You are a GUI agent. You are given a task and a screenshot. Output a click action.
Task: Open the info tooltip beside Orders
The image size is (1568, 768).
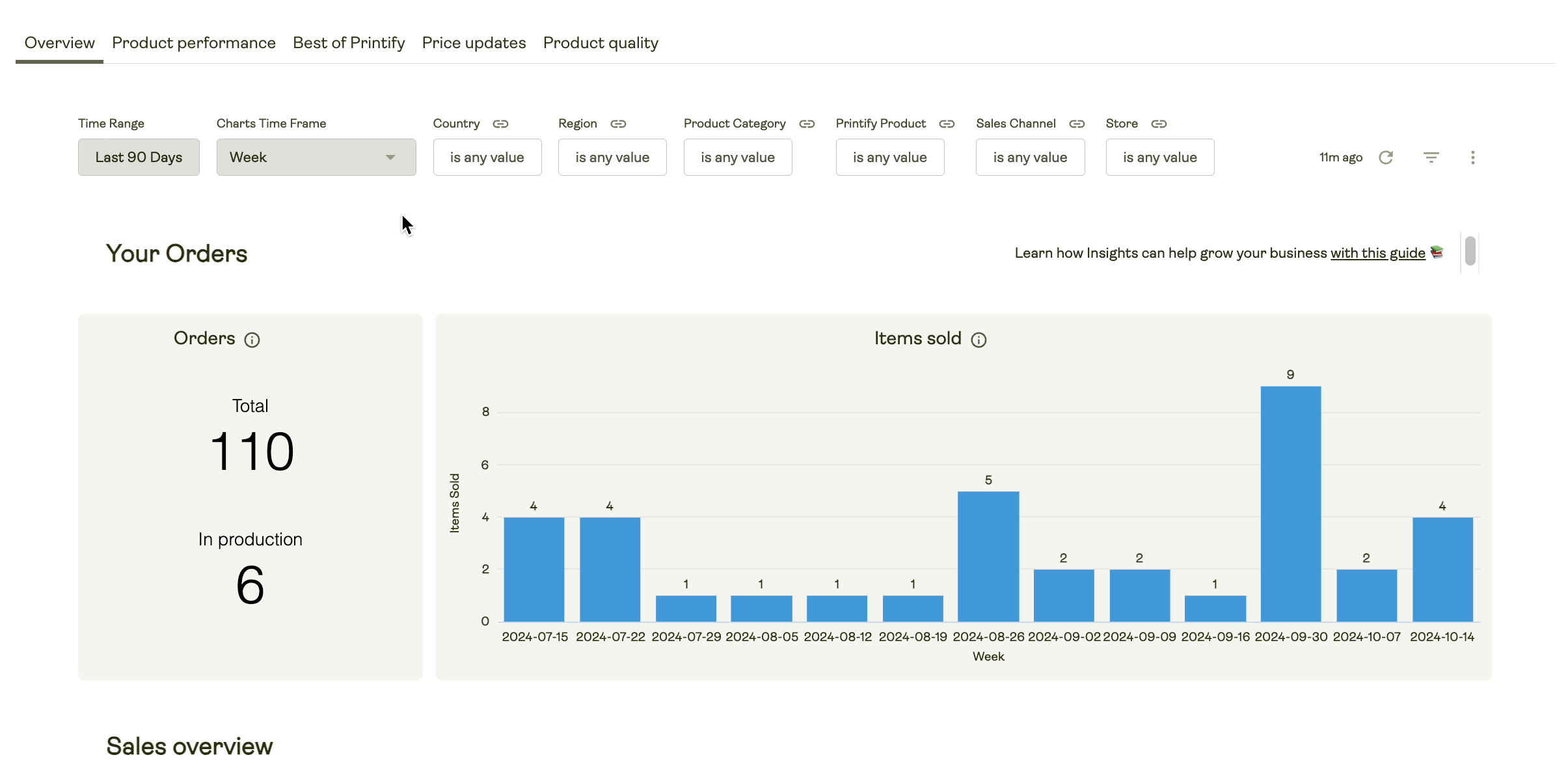(252, 340)
